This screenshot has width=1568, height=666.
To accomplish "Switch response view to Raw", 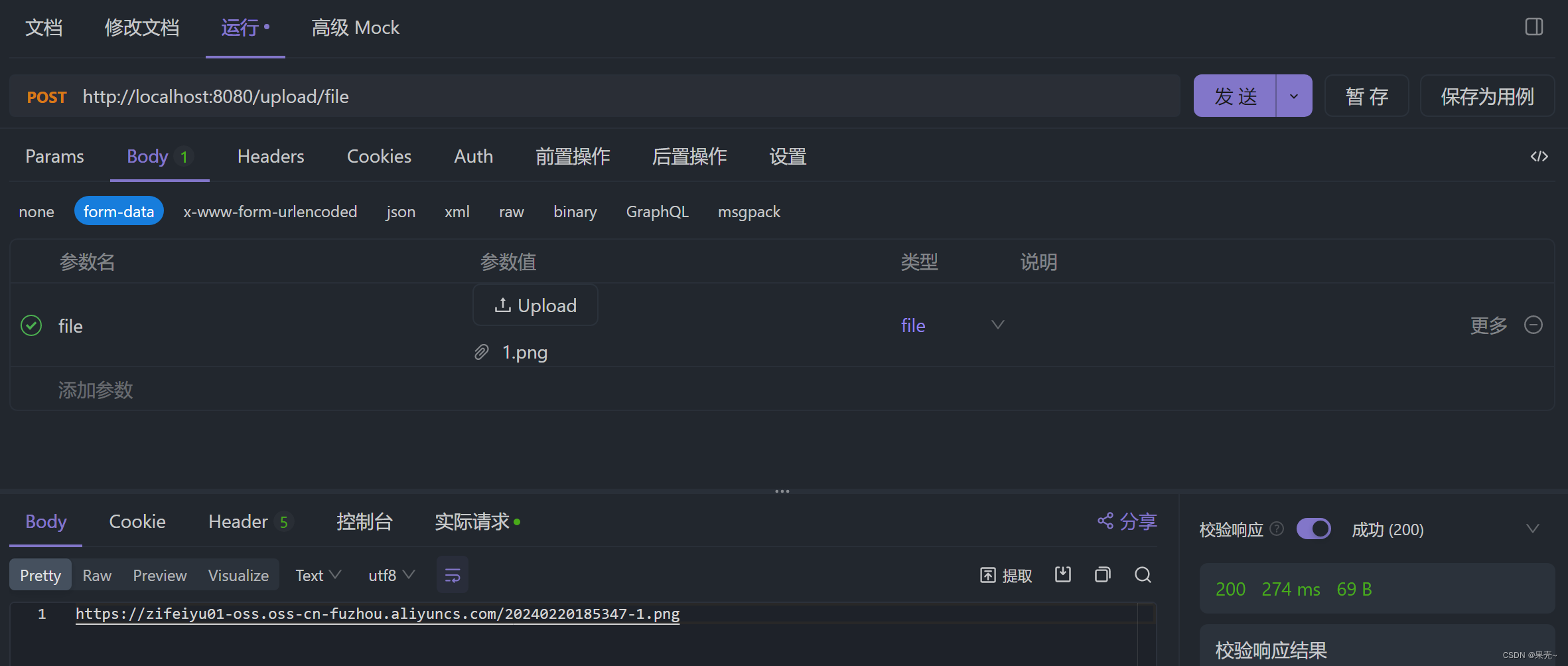I will [x=97, y=575].
